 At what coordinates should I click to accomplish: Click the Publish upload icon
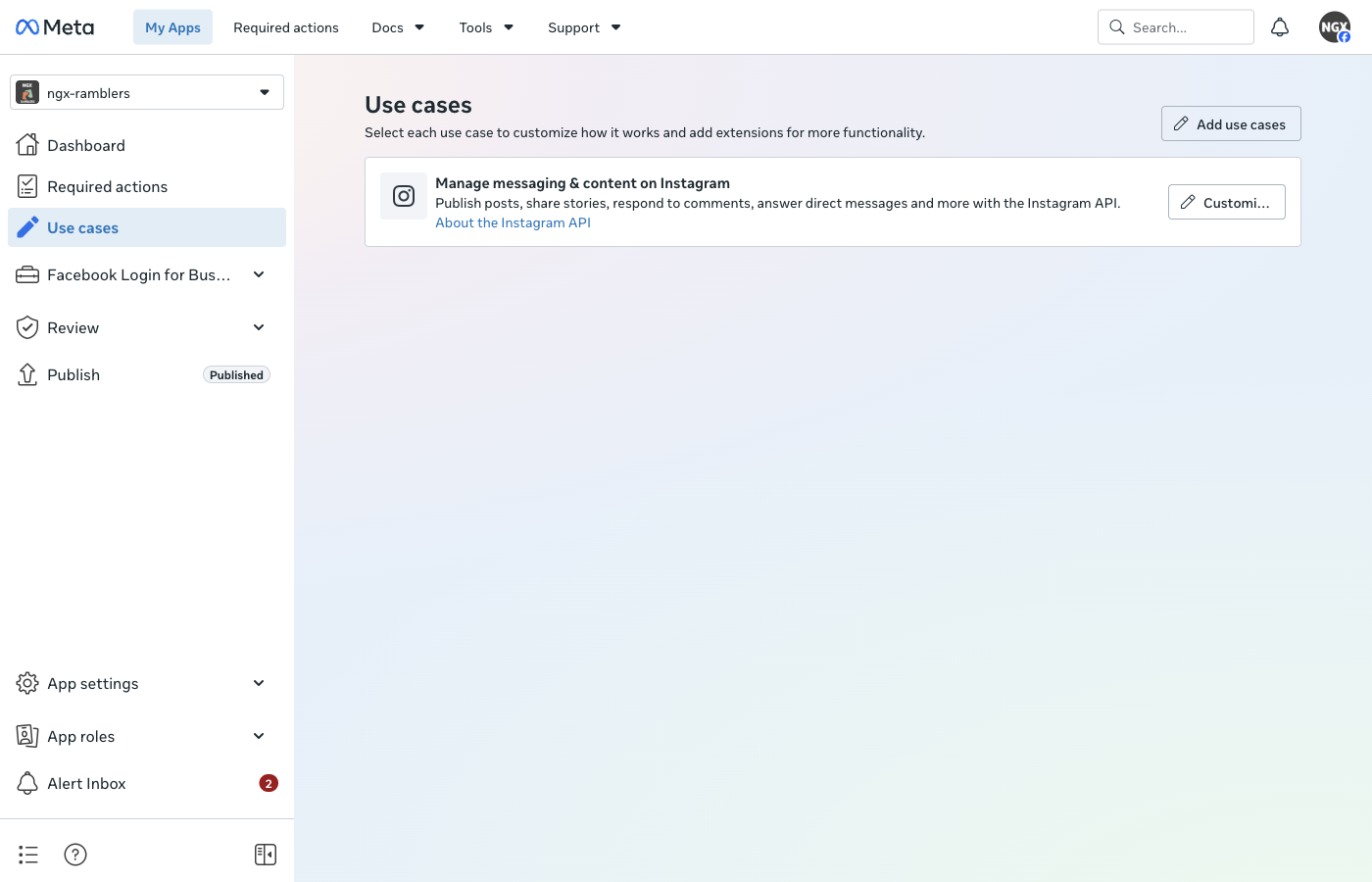[27, 374]
